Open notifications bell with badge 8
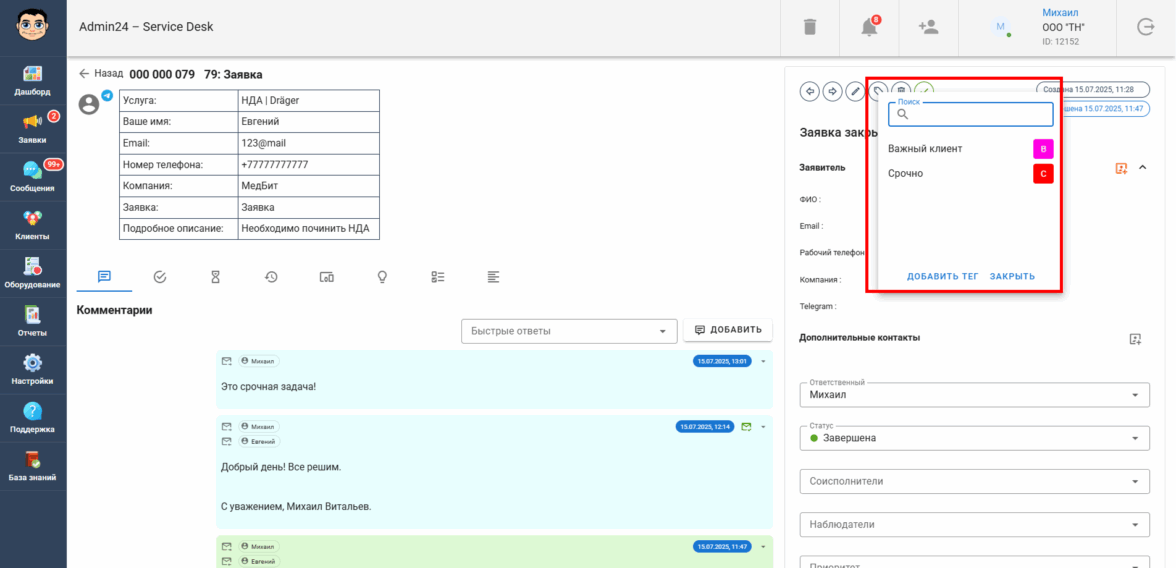1176x568 pixels. pos(869,27)
